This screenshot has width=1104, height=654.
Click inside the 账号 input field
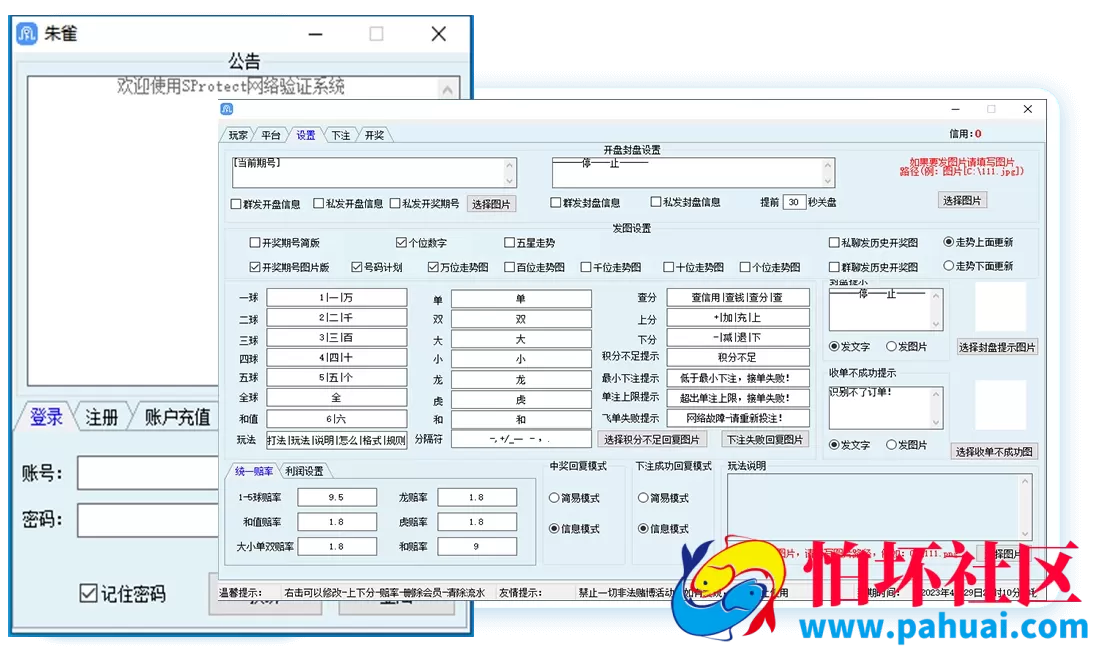[150, 472]
